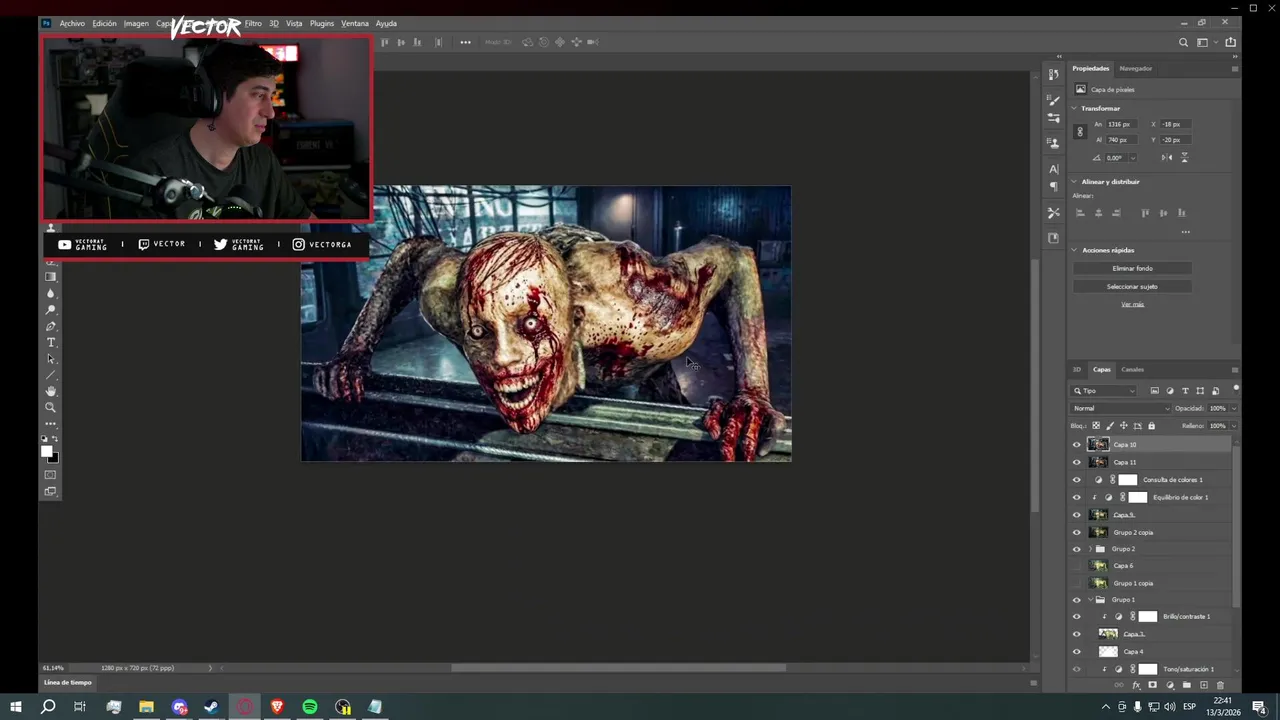
Task: Open the Character panel icon
Action: 1053,169
